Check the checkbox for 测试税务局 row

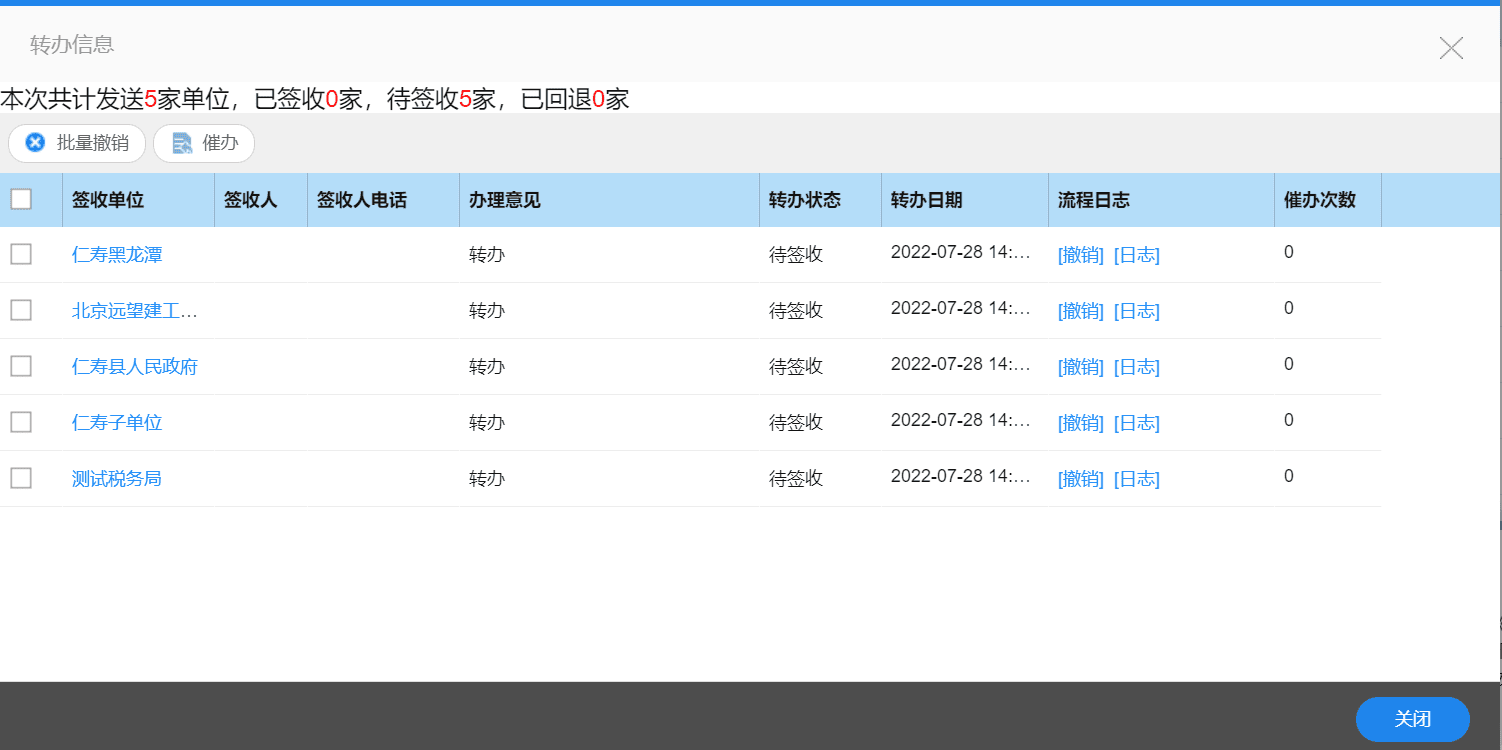(x=21, y=478)
